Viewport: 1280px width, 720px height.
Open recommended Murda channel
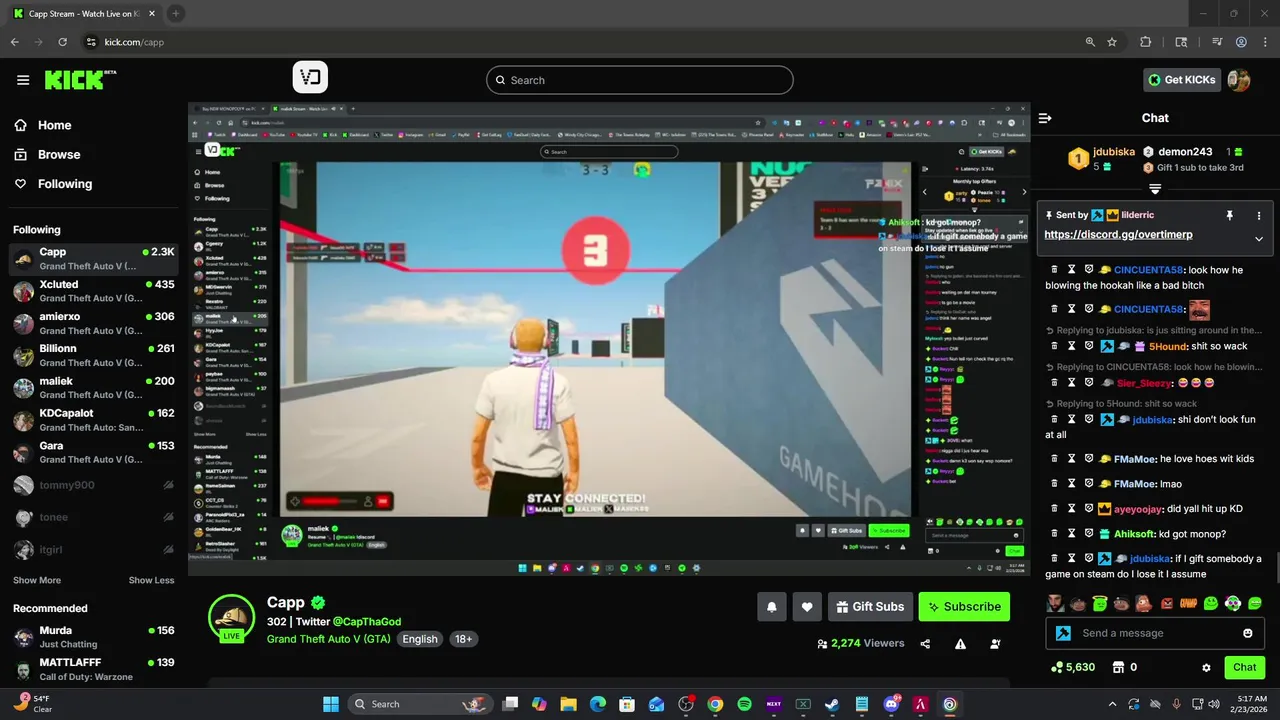click(x=94, y=637)
